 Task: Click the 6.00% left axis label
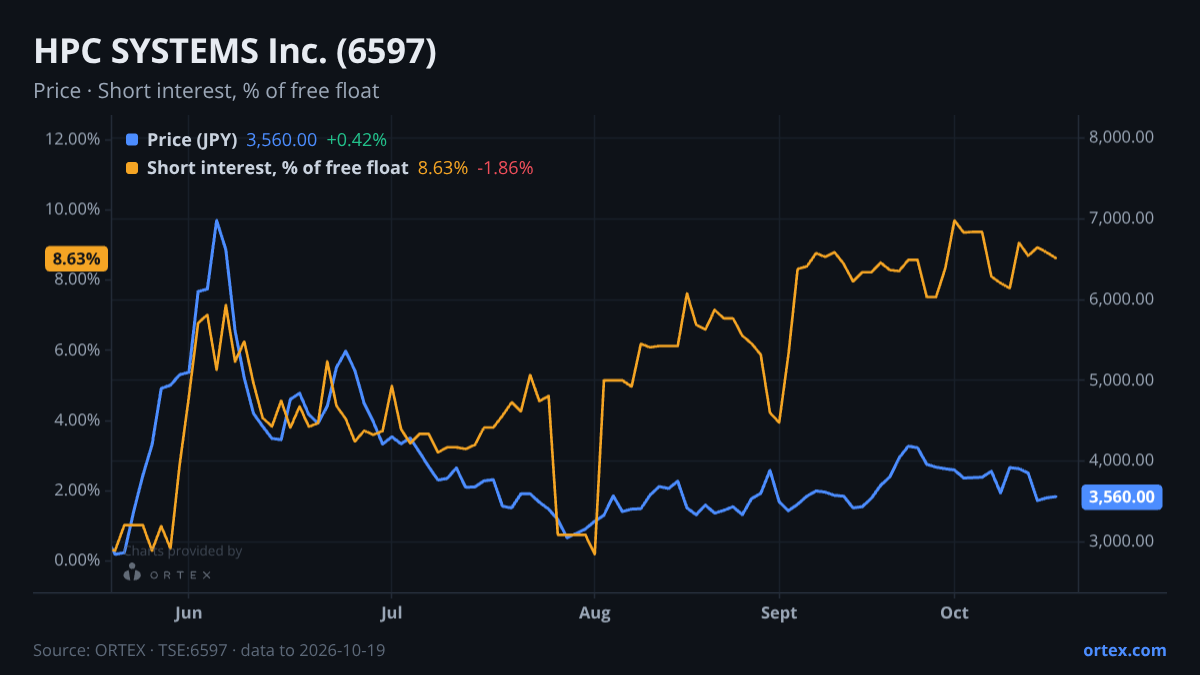(x=76, y=350)
